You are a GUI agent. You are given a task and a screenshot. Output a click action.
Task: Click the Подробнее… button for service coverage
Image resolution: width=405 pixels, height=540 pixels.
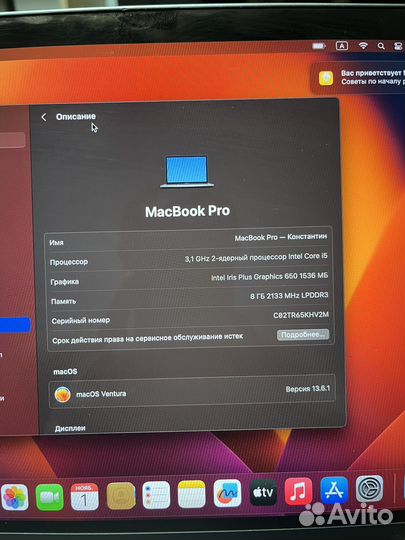(x=303, y=335)
